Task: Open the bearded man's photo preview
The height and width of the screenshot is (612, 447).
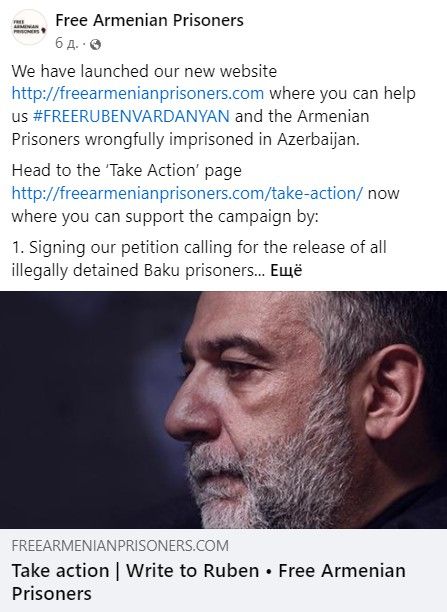Action: tap(223, 410)
